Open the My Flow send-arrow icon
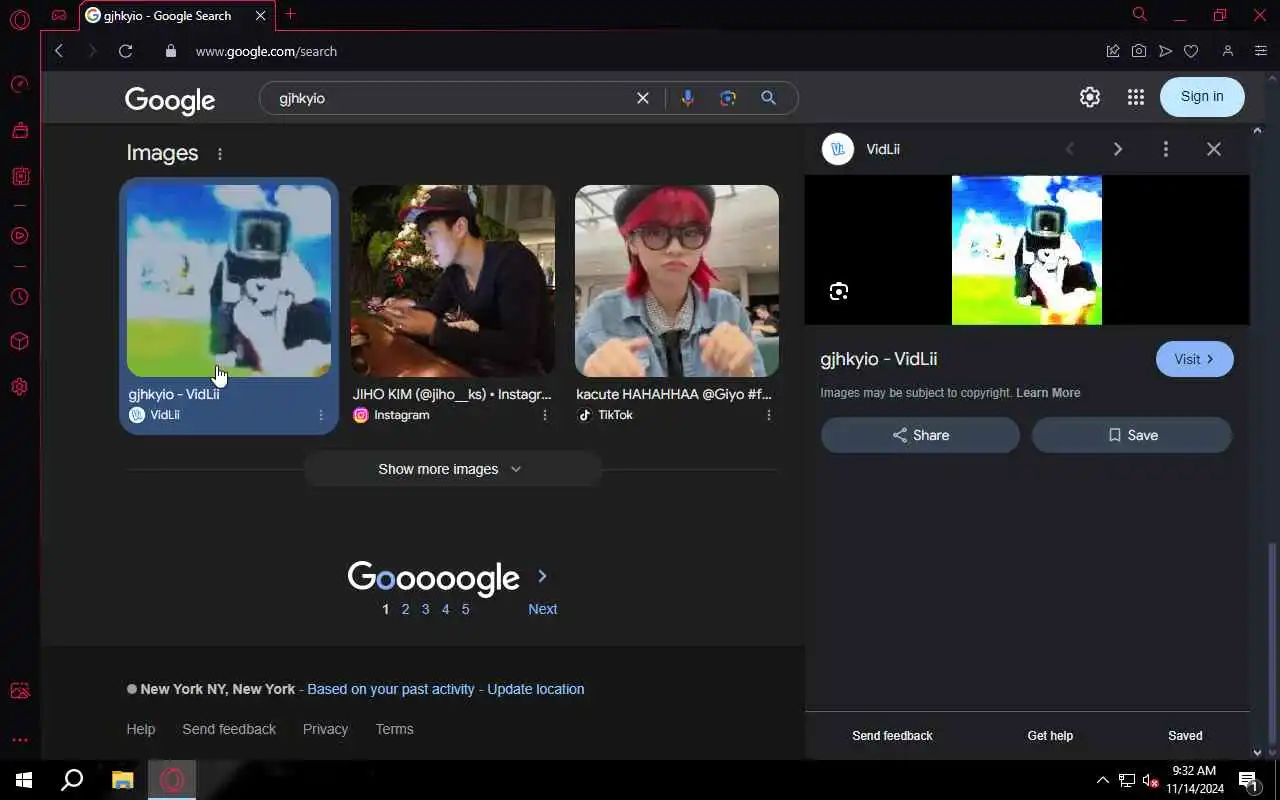 click(1165, 51)
